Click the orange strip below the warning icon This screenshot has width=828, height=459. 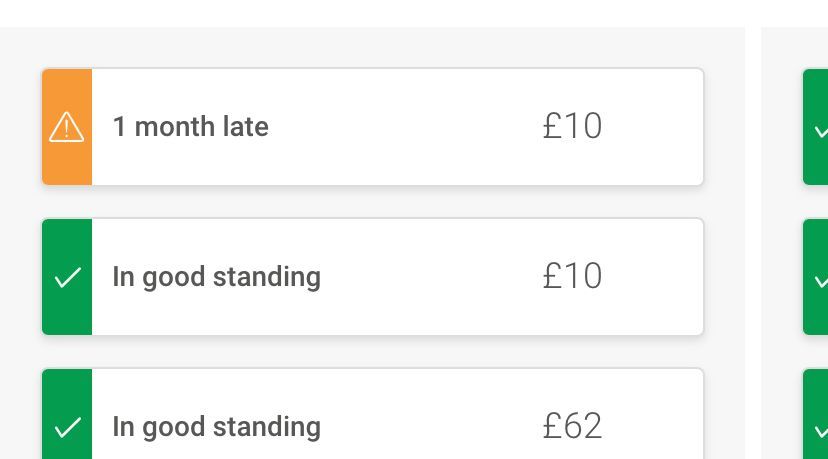(67, 164)
